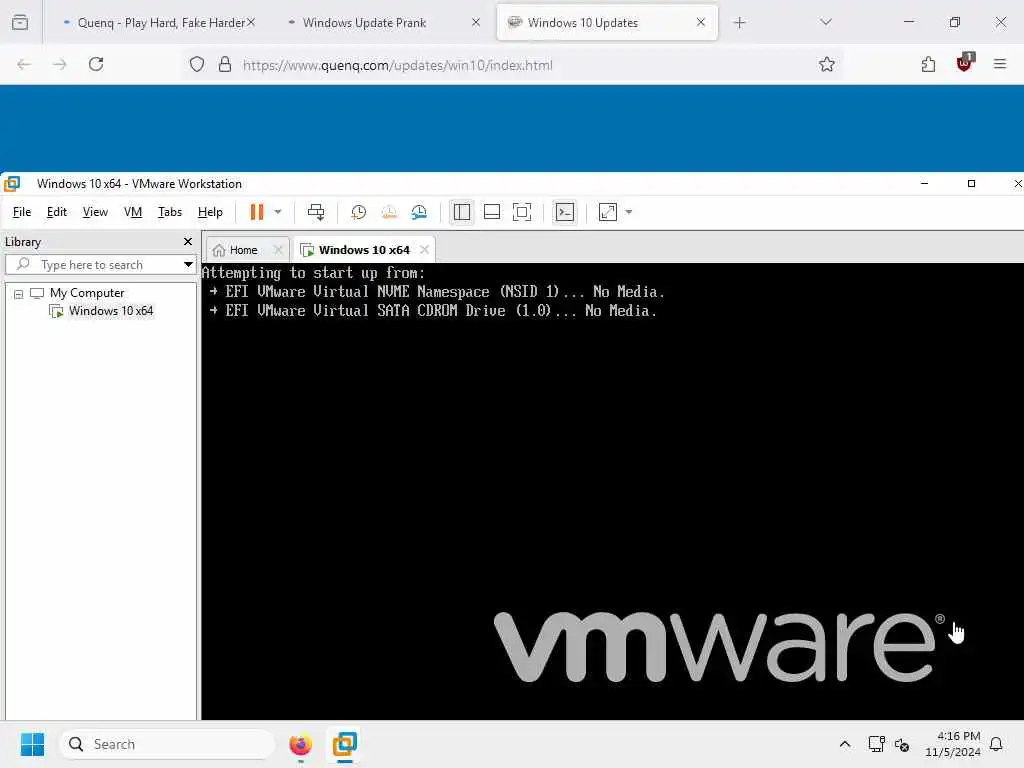Revert the VM to its snapshot

pos(389,212)
